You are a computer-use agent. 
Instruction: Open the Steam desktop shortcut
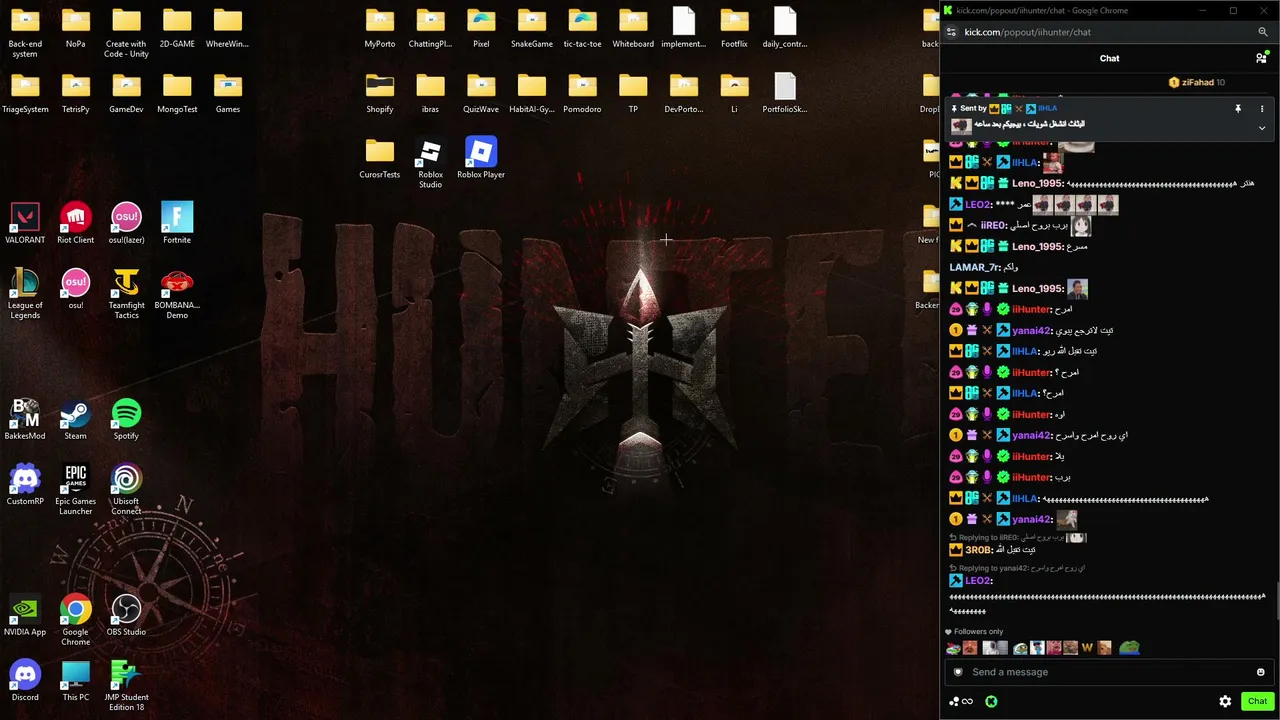pyautogui.click(x=75, y=420)
